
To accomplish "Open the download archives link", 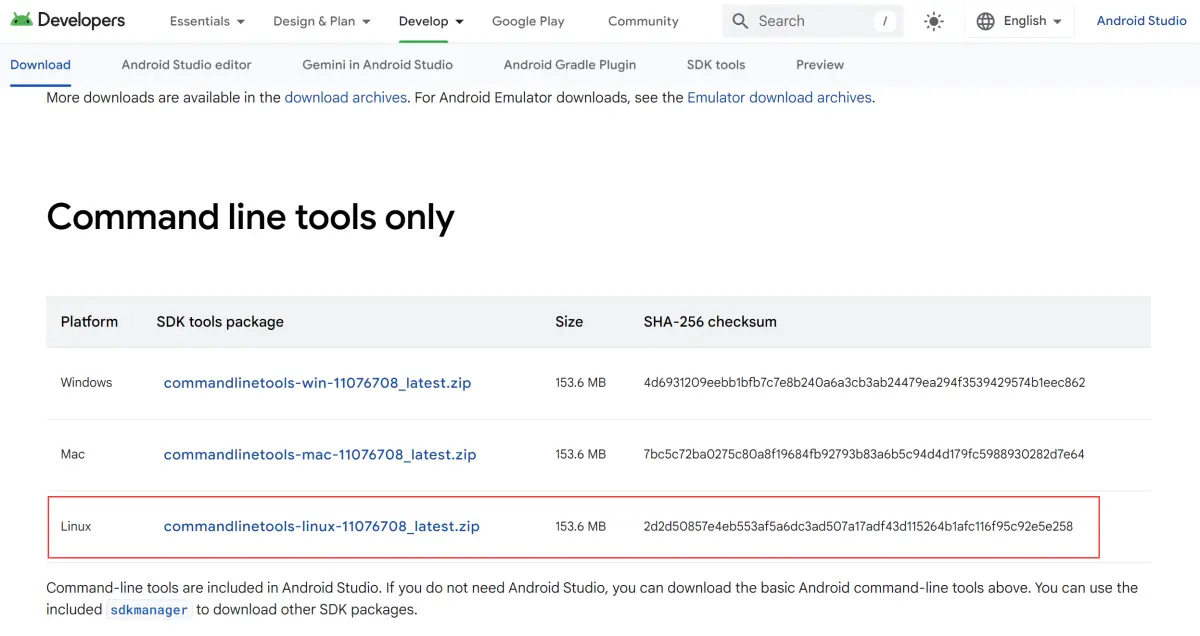I will 346,98.
